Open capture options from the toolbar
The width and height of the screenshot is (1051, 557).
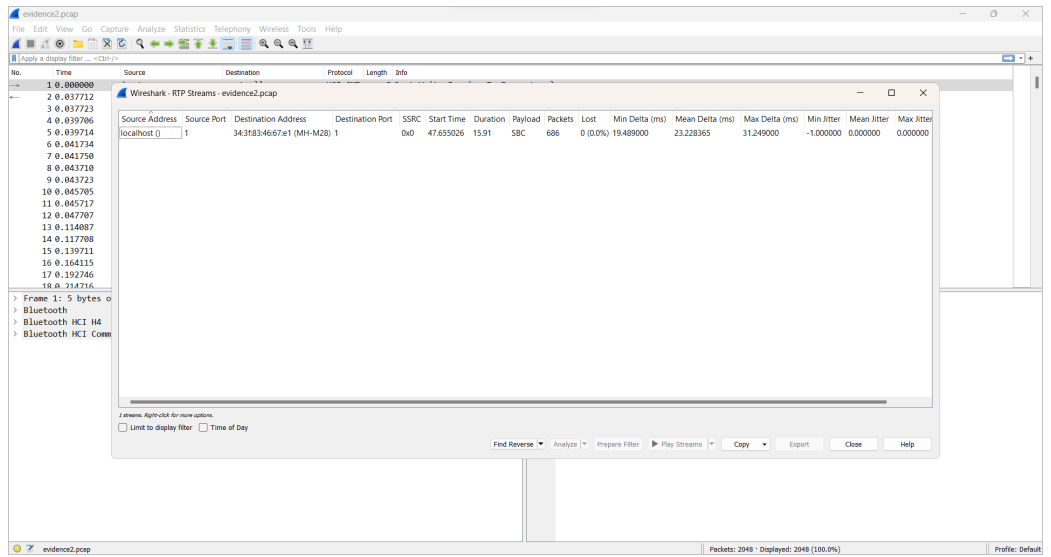point(60,44)
